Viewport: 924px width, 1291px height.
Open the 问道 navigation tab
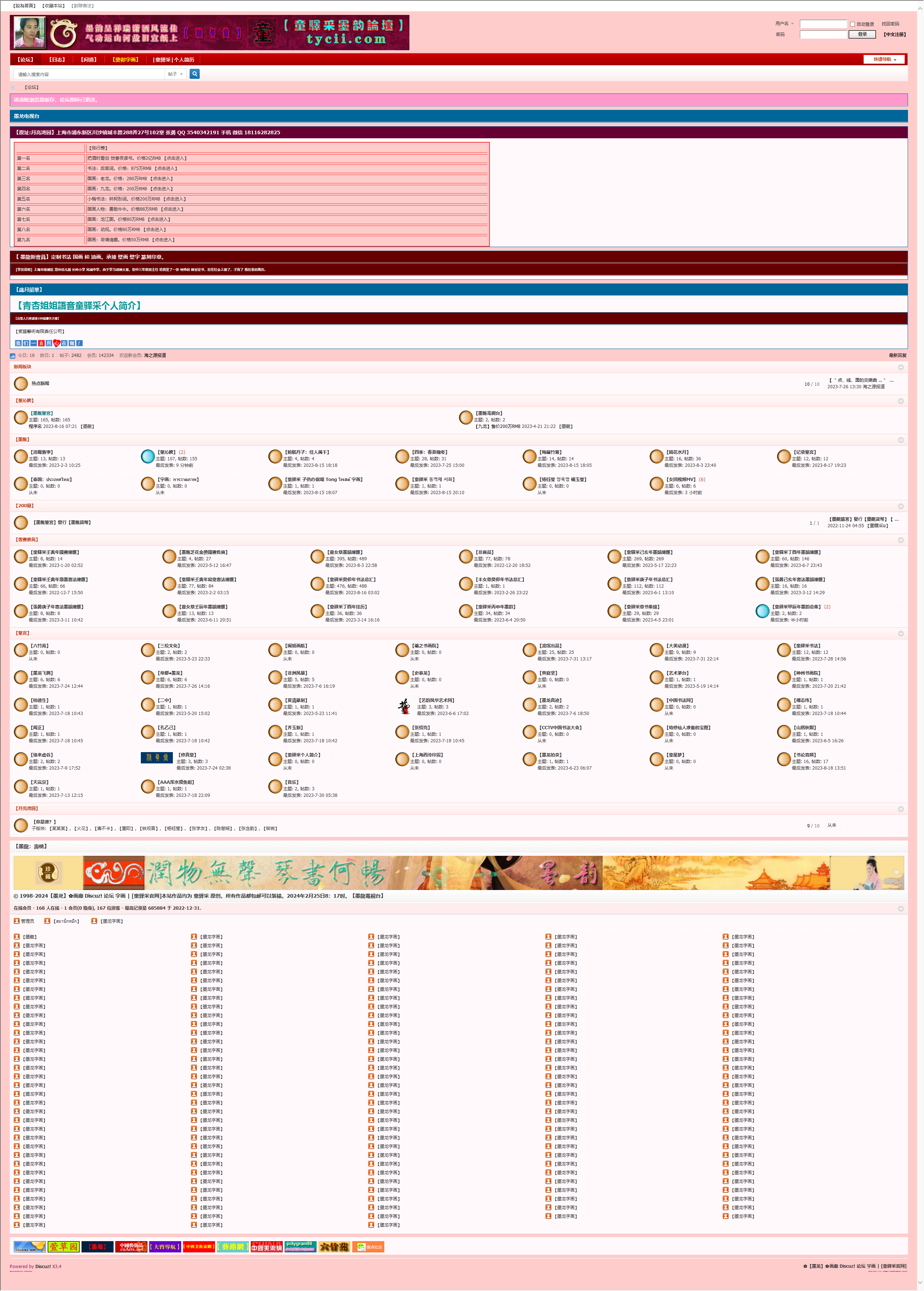click(x=88, y=60)
